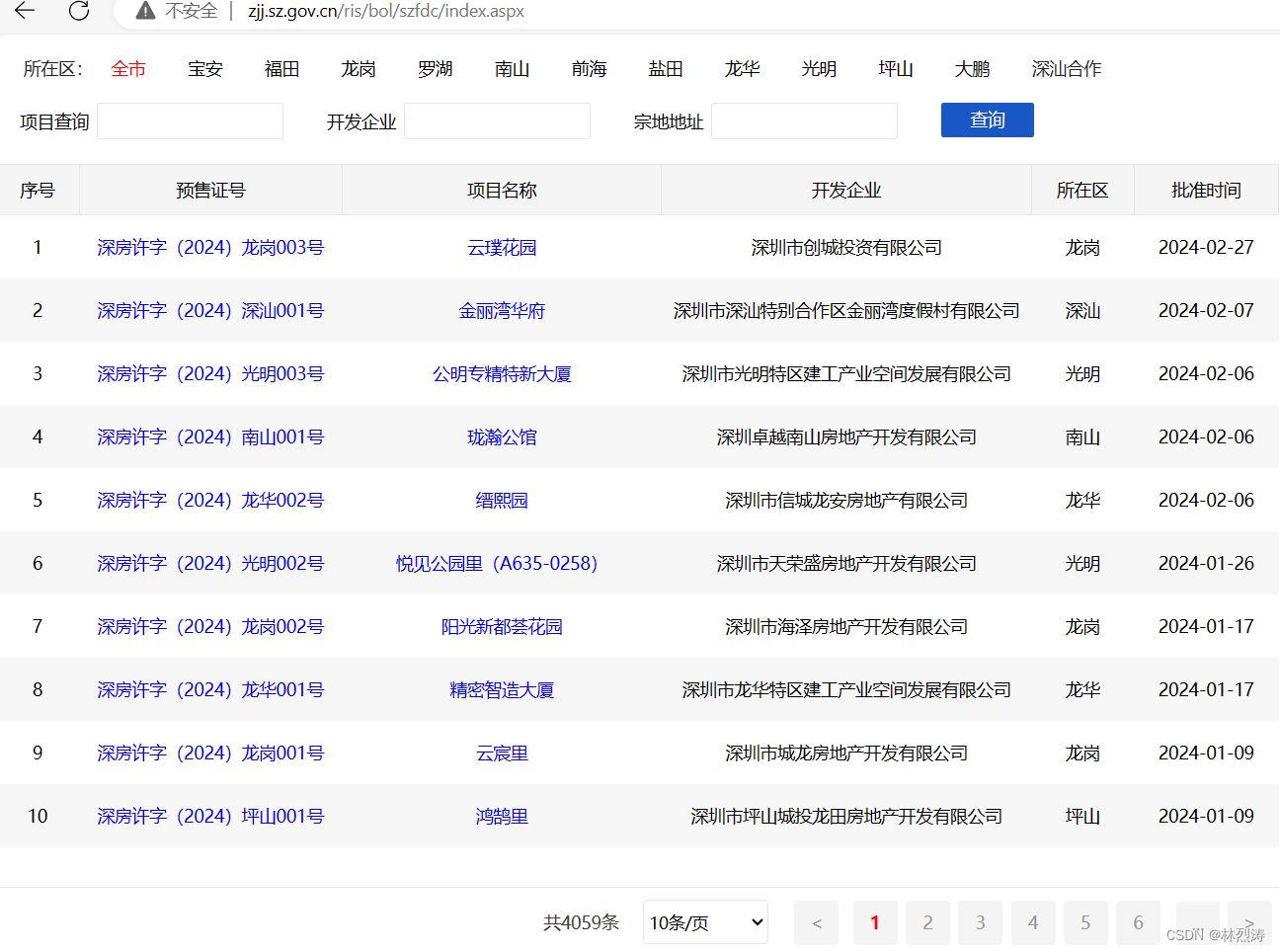Open permit 龙华002号 link
The image size is (1280, 952).
[x=210, y=501]
